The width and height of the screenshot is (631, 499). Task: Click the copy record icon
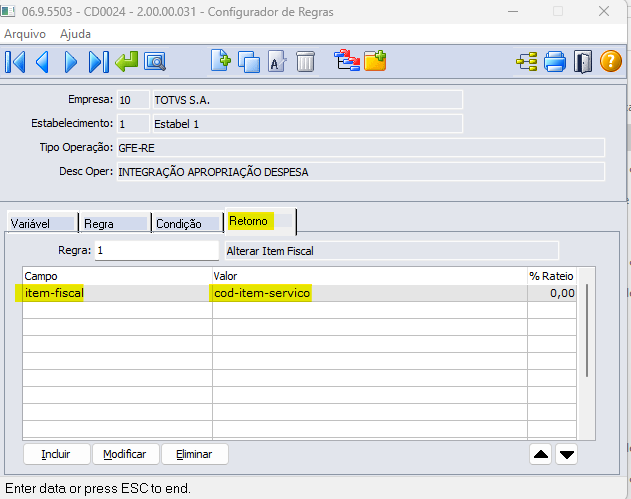(248, 62)
